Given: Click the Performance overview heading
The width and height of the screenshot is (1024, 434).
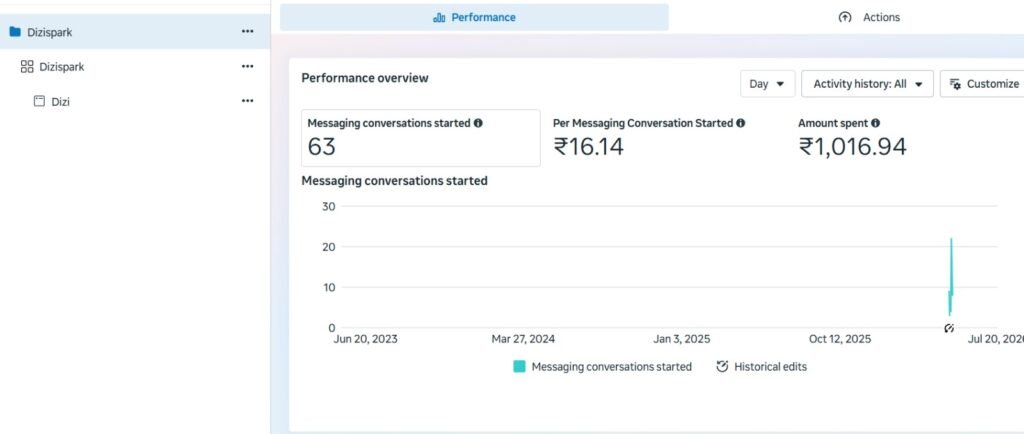Looking at the screenshot, I should coord(365,78).
